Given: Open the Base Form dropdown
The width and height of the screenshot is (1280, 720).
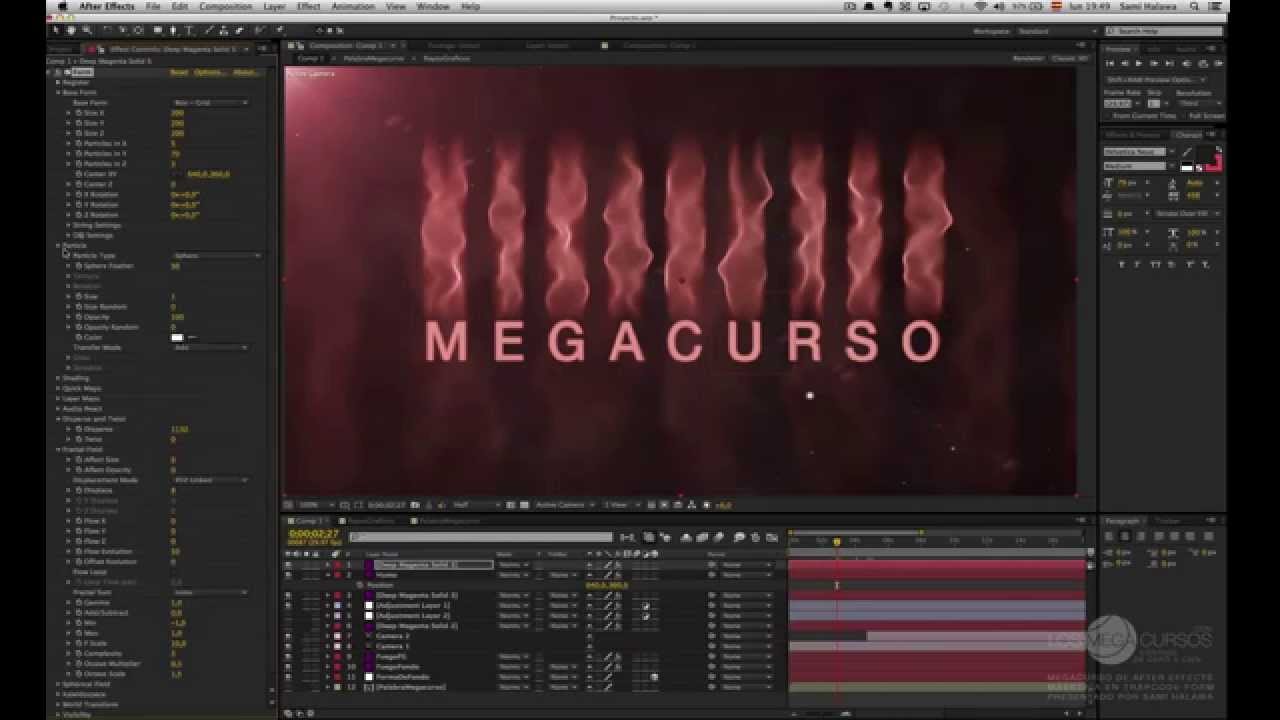Looking at the screenshot, I should [x=210, y=103].
